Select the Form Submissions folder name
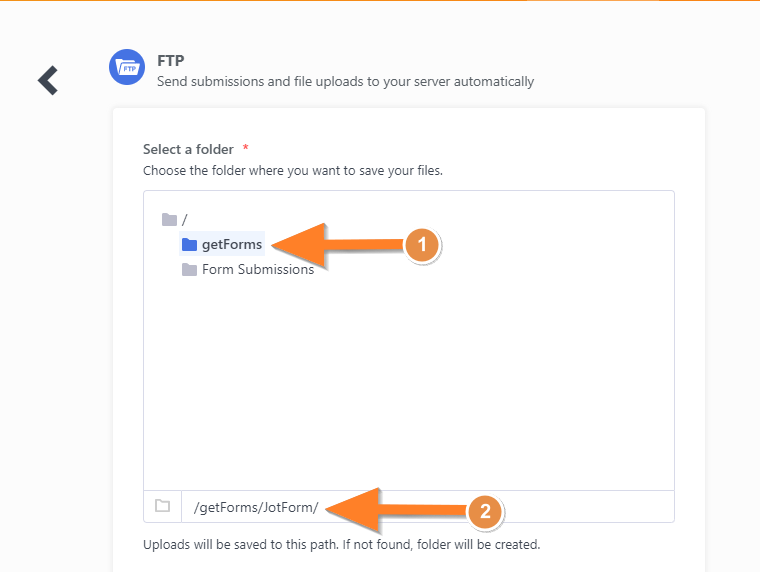Image resolution: width=760 pixels, height=572 pixels. [x=258, y=269]
